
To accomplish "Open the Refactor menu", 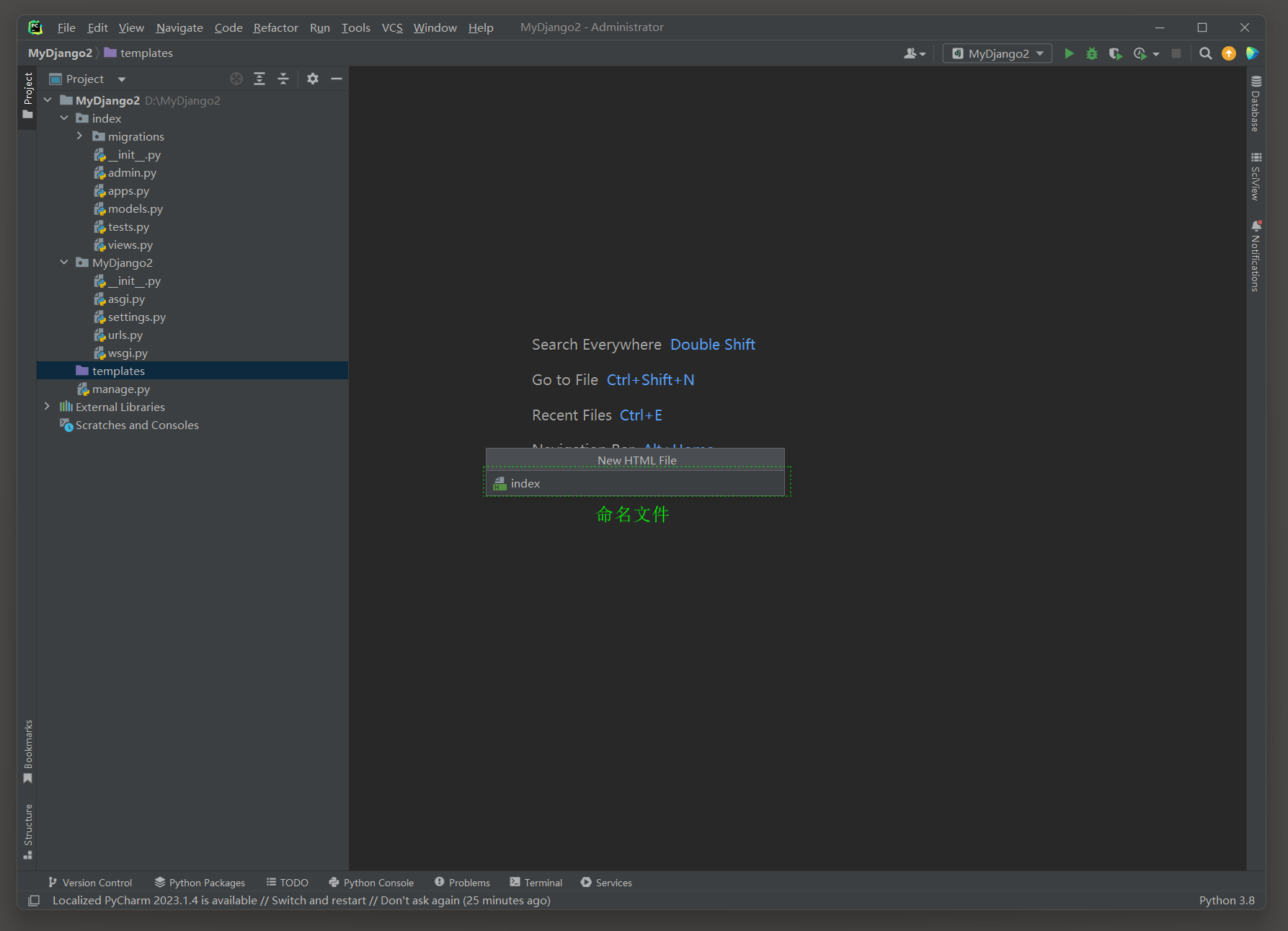I will (275, 27).
